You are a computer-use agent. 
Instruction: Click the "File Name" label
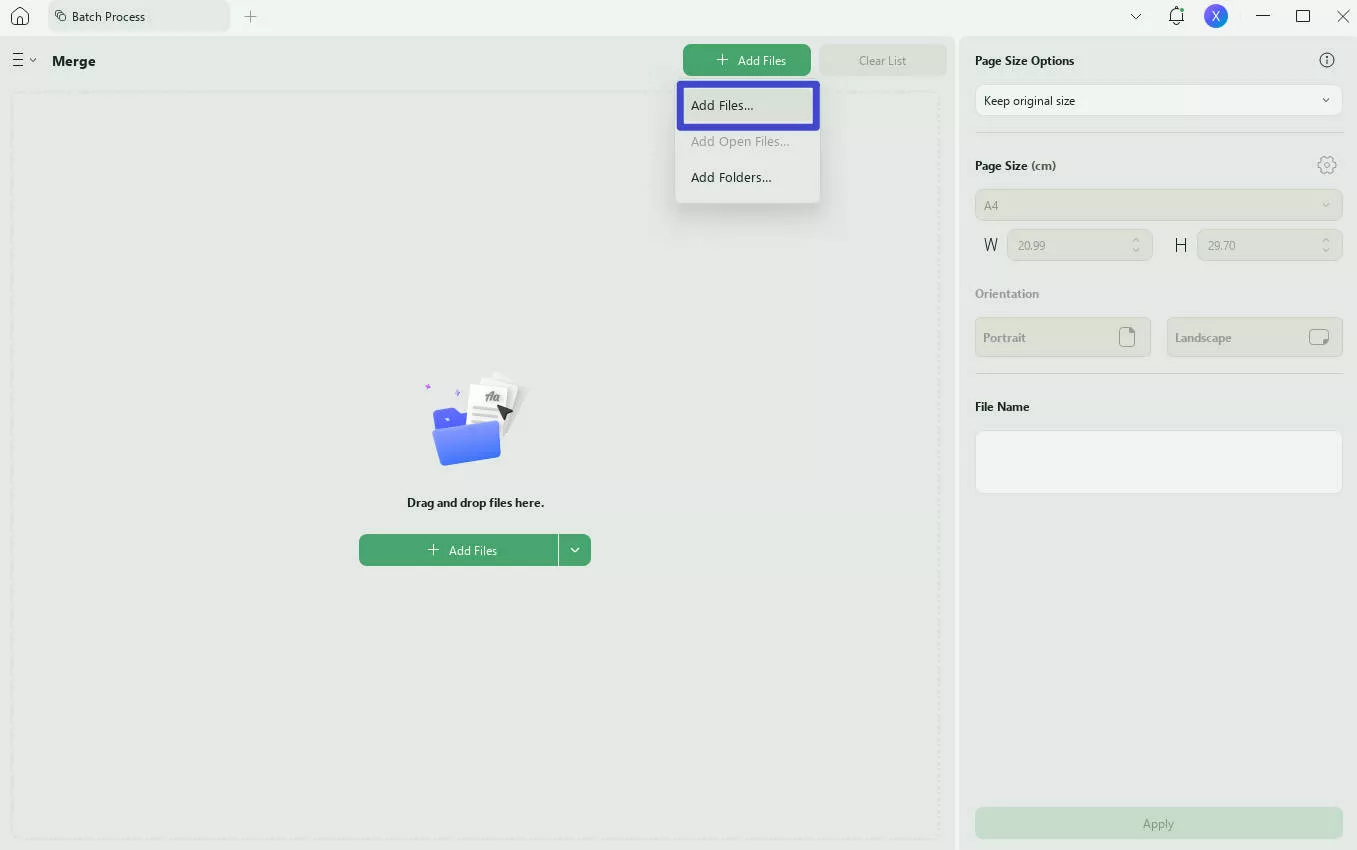(1002, 406)
